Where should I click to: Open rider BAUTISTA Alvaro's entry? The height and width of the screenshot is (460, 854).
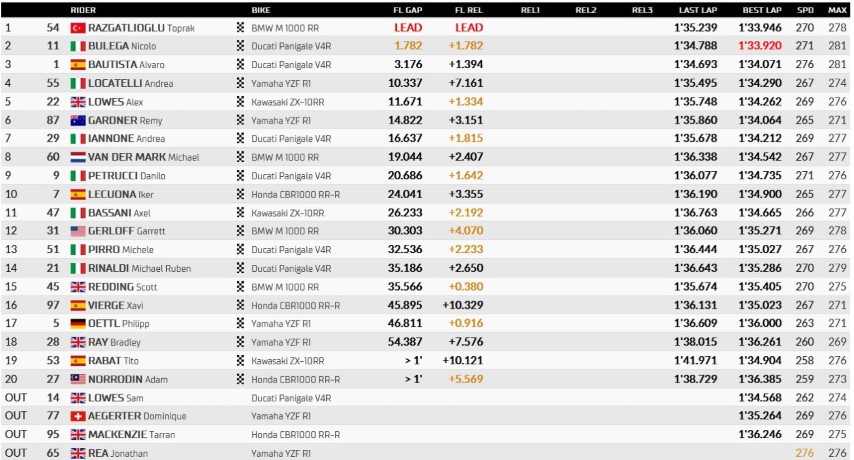[x=126, y=65]
